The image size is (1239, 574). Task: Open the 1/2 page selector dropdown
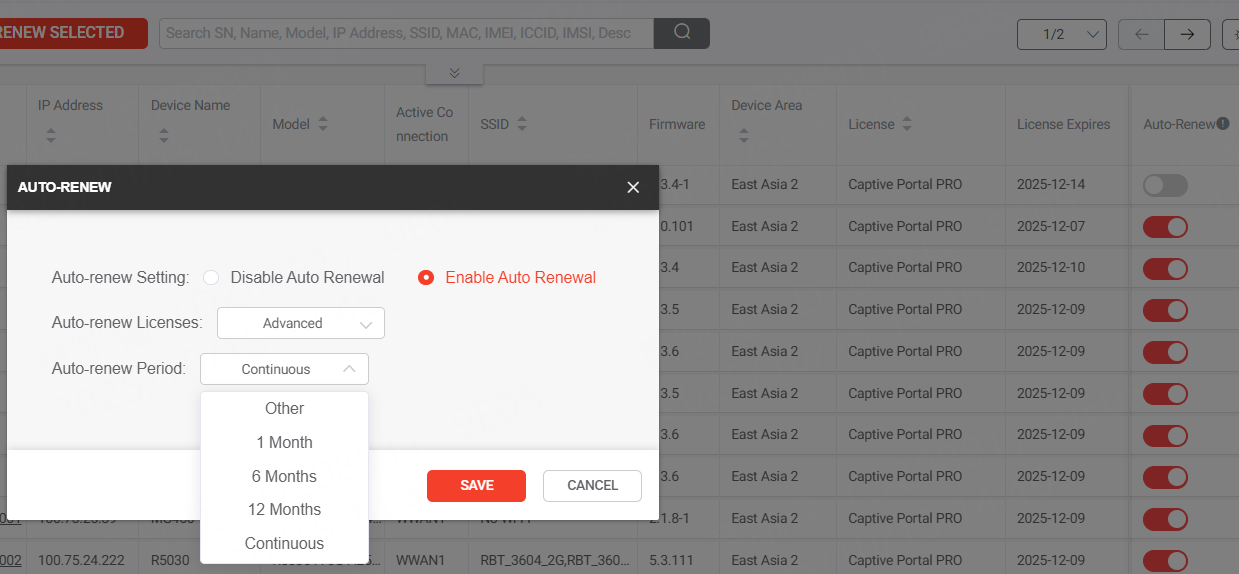coord(1062,34)
